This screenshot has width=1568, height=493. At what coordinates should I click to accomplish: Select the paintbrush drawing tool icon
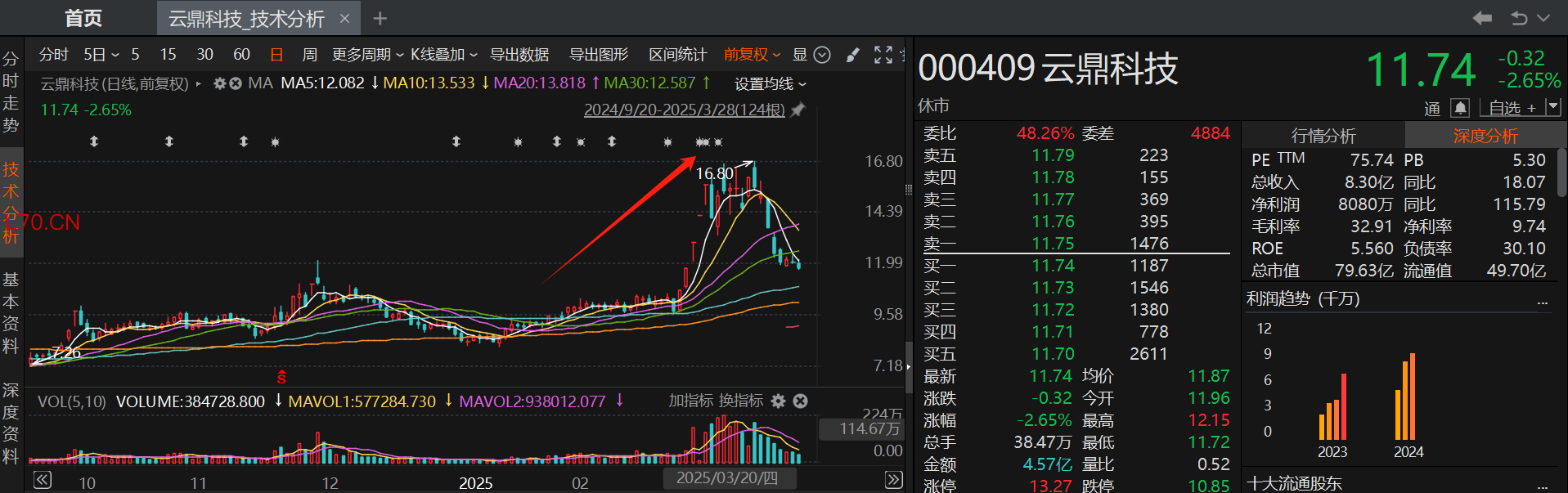tap(852, 55)
